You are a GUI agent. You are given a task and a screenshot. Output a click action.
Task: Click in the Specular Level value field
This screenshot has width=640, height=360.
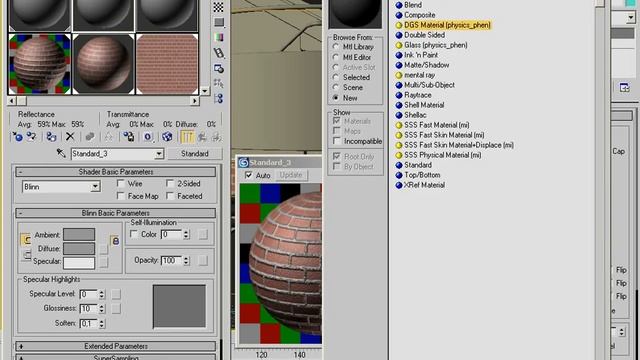click(x=89, y=294)
